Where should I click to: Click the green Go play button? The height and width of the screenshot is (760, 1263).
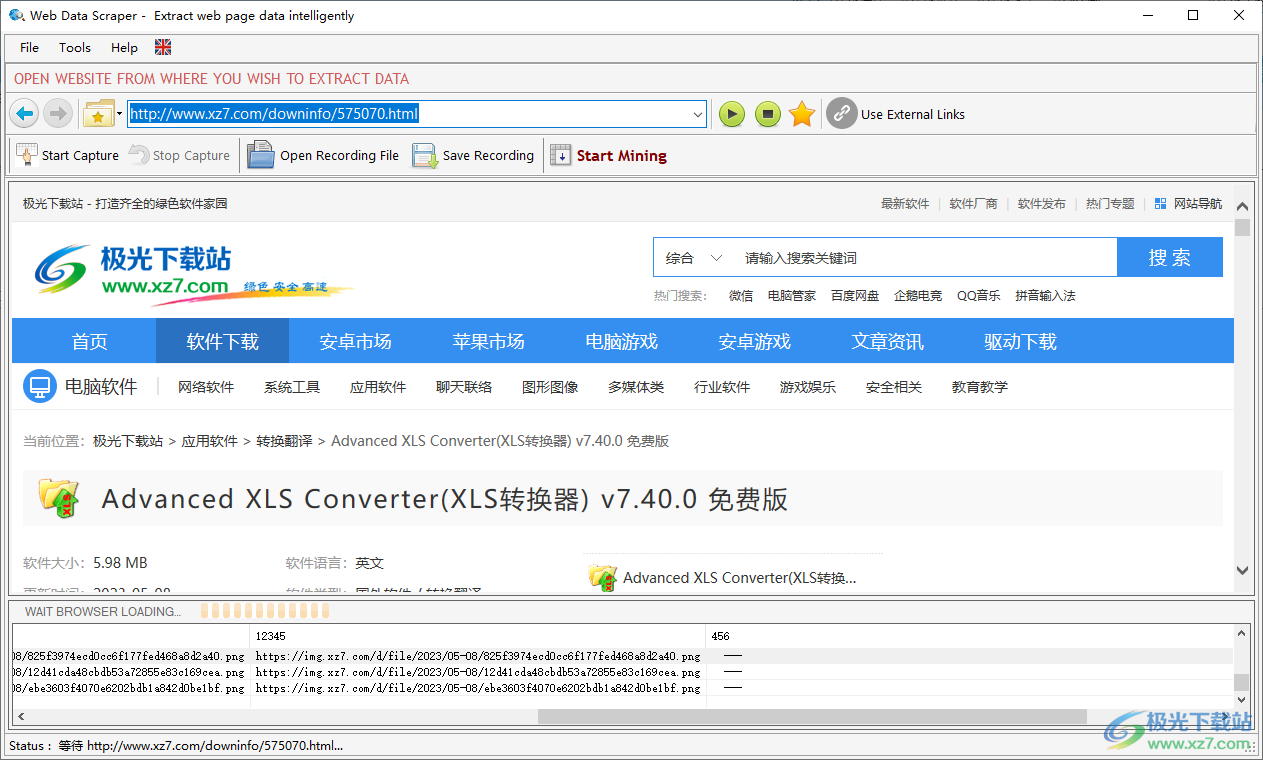[732, 114]
